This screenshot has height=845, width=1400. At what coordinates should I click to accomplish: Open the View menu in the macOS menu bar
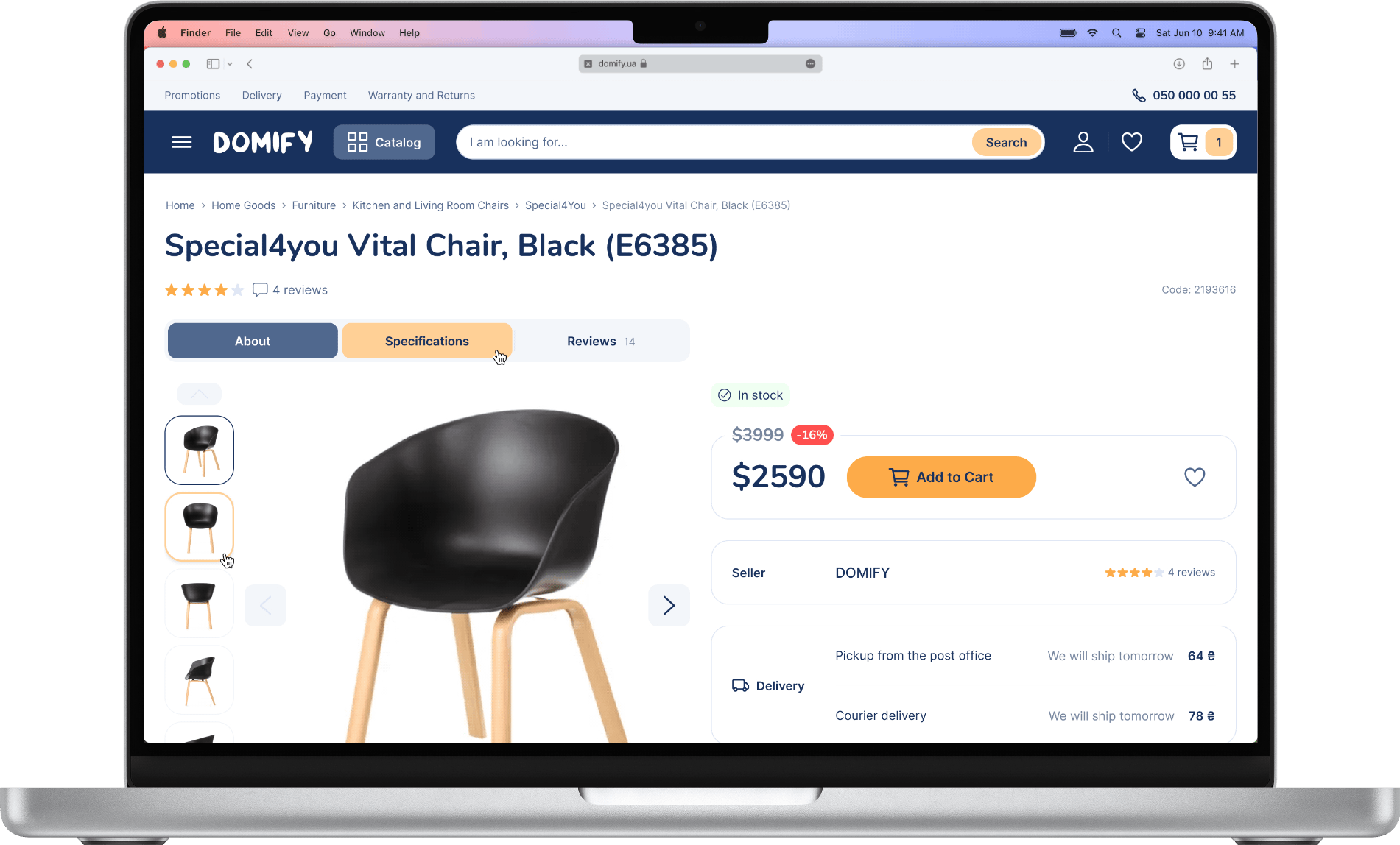coord(298,33)
